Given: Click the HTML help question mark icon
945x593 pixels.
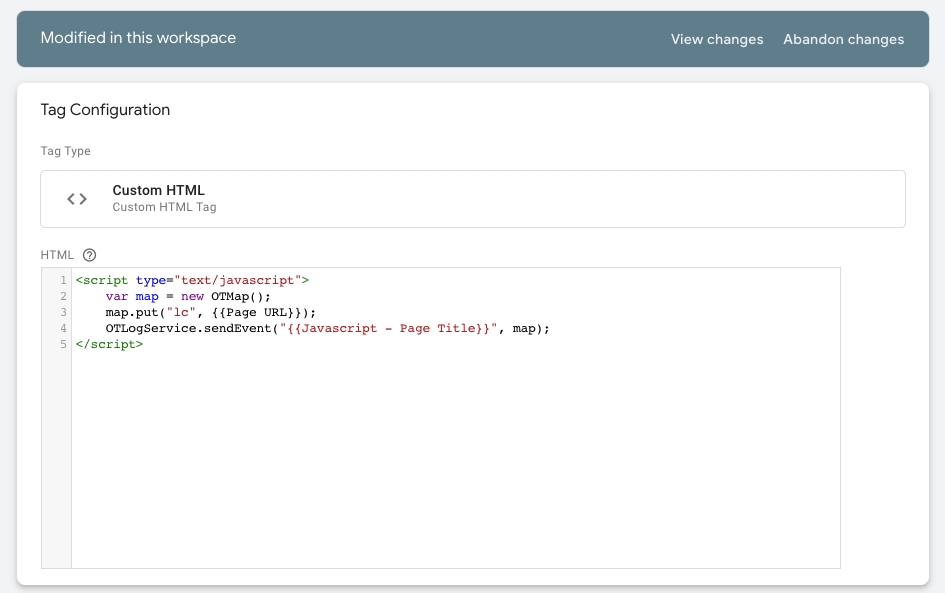Looking at the screenshot, I should coord(89,255).
